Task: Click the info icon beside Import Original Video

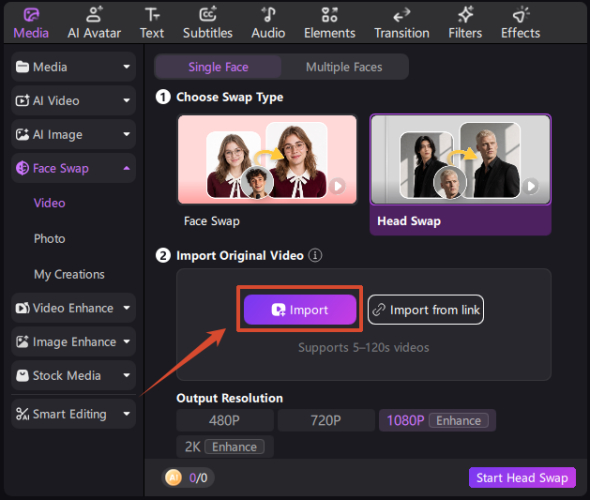Action: click(x=315, y=255)
